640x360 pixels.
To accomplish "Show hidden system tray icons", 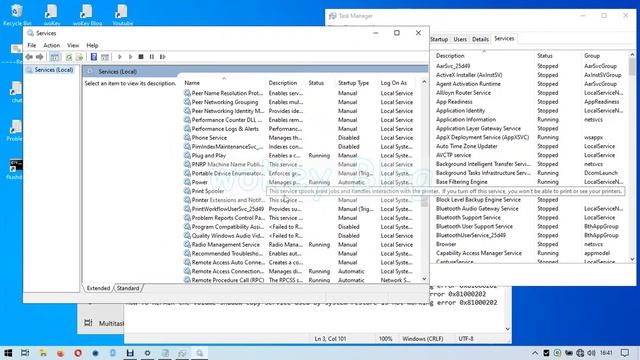I will [x=535, y=353].
